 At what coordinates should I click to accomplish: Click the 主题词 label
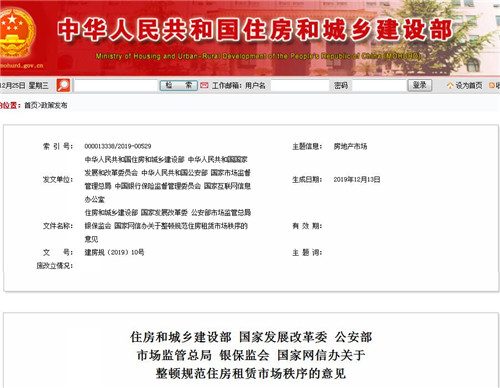pos(307,252)
